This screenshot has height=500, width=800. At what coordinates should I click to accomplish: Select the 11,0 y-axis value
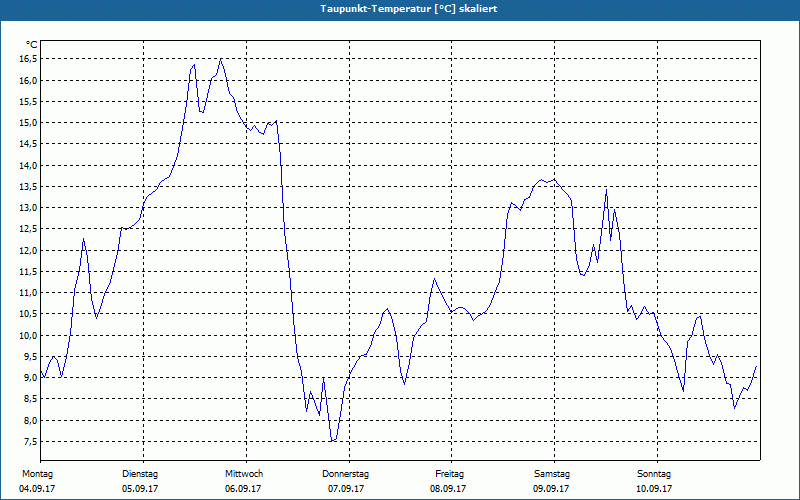pos(29,293)
